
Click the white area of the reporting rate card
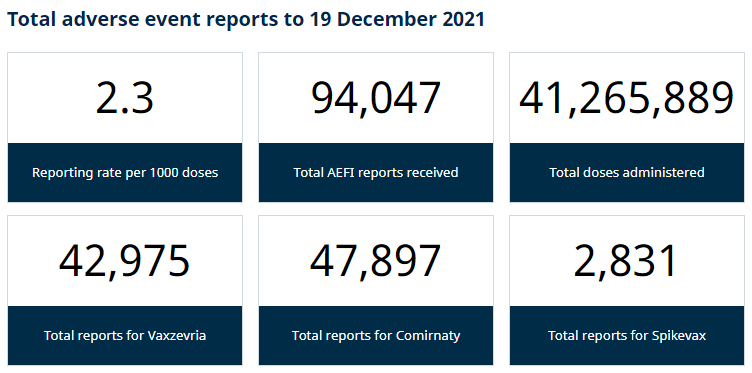(125, 98)
